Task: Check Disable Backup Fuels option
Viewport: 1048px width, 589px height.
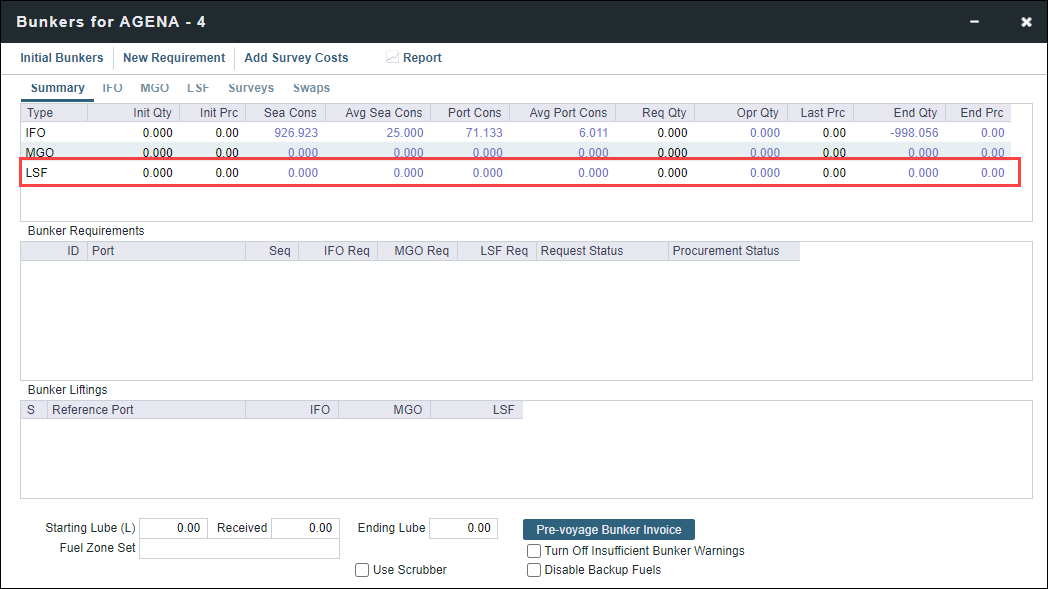Action: pyautogui.click(x=534, y=570)
